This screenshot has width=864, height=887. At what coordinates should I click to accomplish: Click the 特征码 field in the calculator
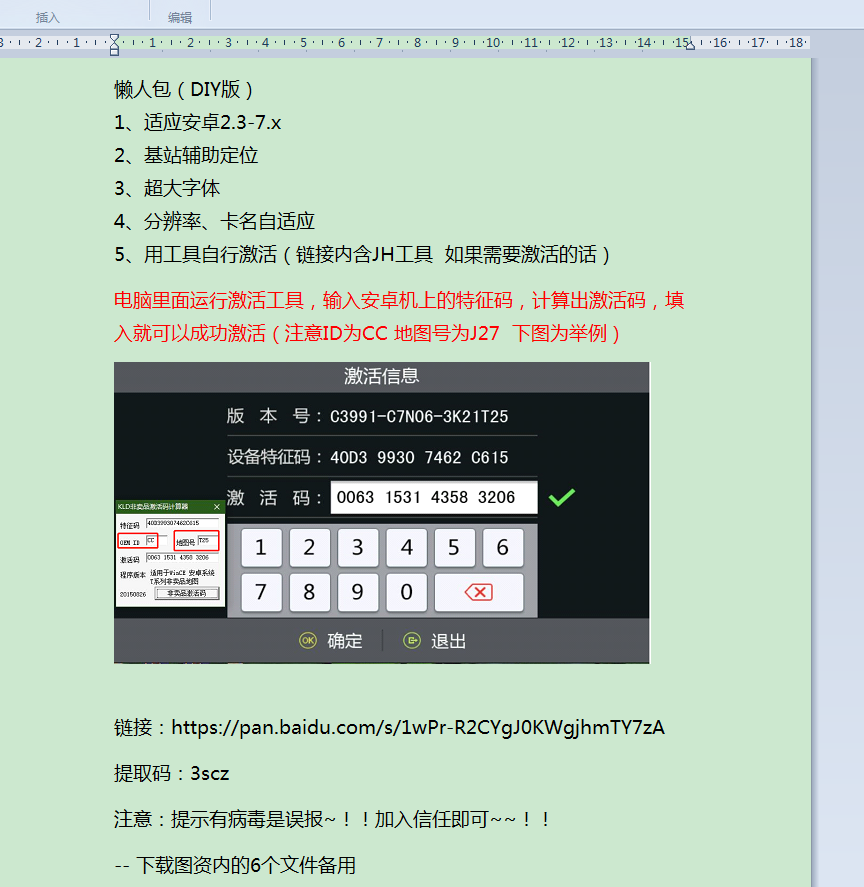click(x=181, y=523)
